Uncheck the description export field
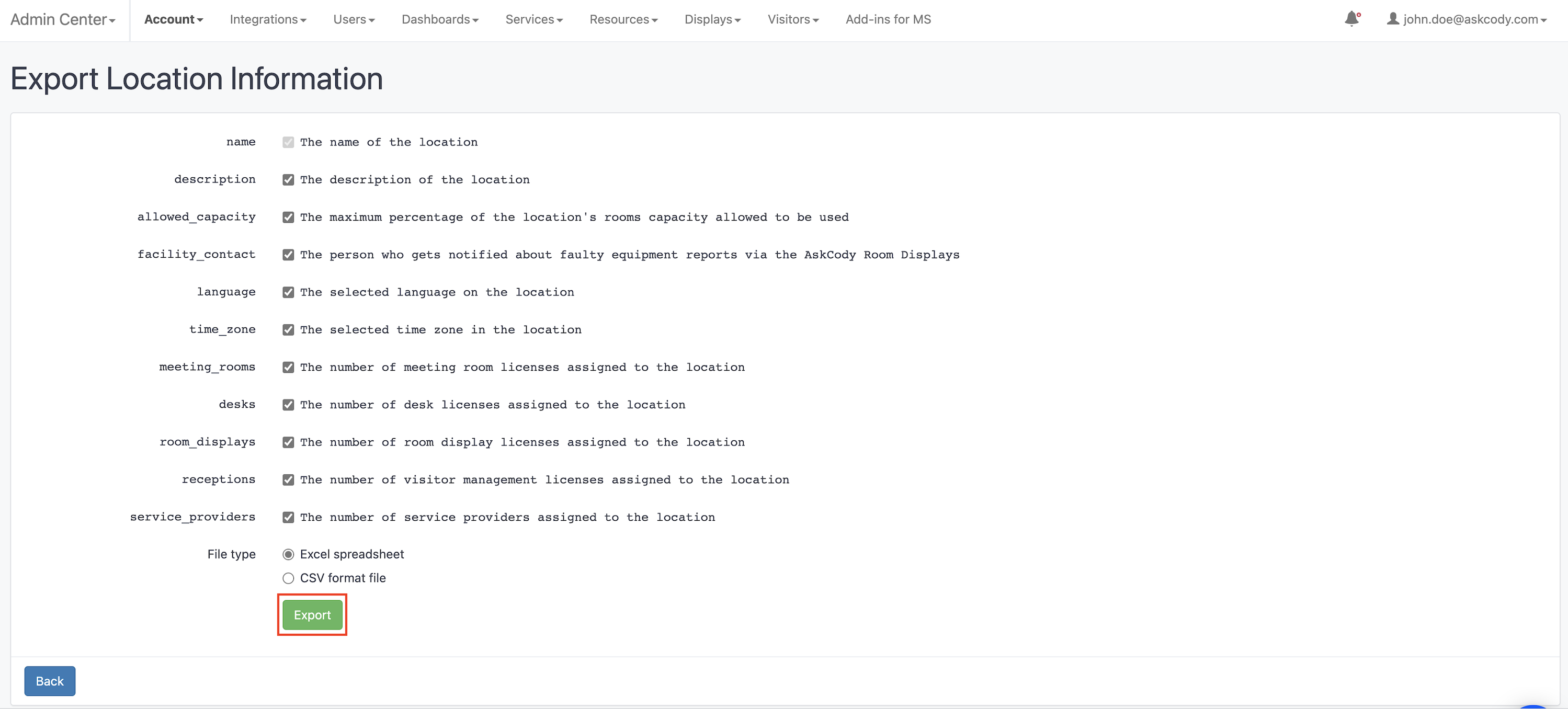 click(288, 179)
